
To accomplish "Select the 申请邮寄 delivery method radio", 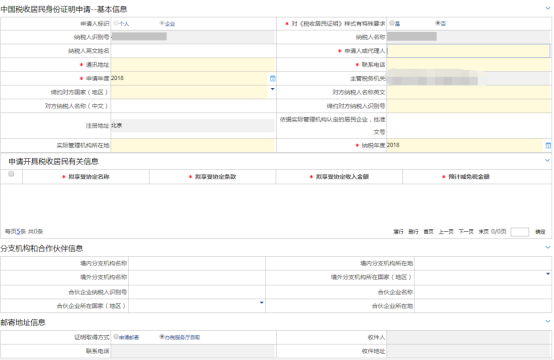I will click(x=116, y=337).
